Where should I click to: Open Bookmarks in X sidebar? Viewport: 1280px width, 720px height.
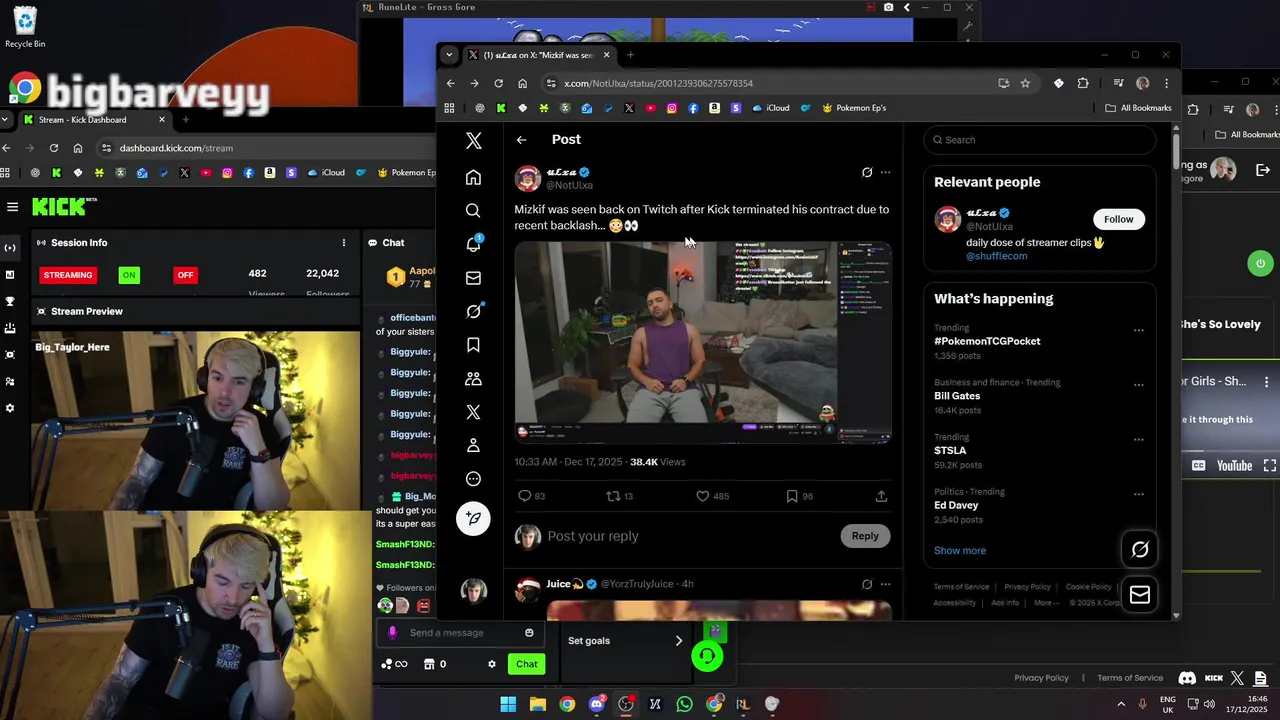473,345
